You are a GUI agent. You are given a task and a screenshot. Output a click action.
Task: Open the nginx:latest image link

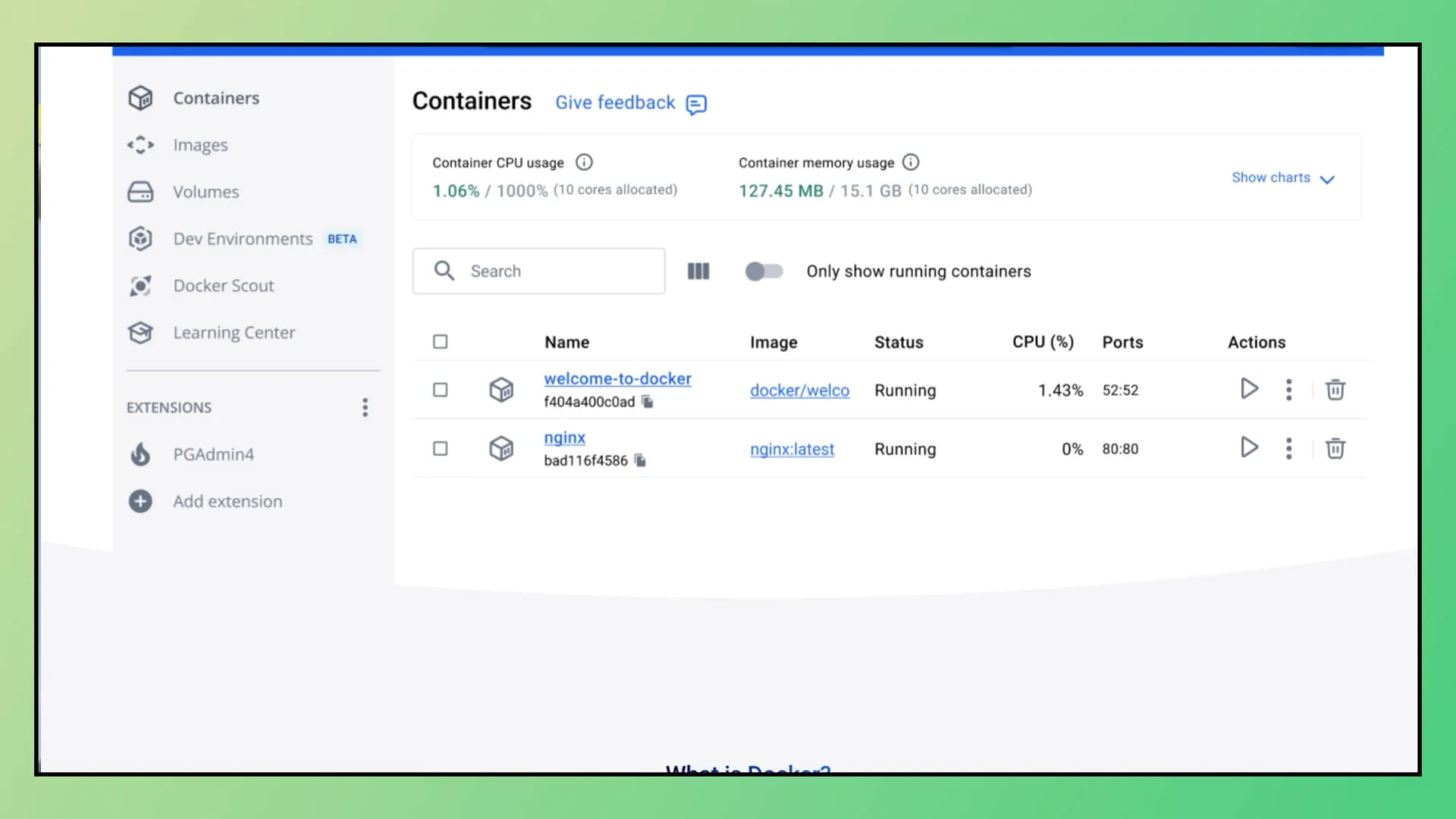pos(792,449)
